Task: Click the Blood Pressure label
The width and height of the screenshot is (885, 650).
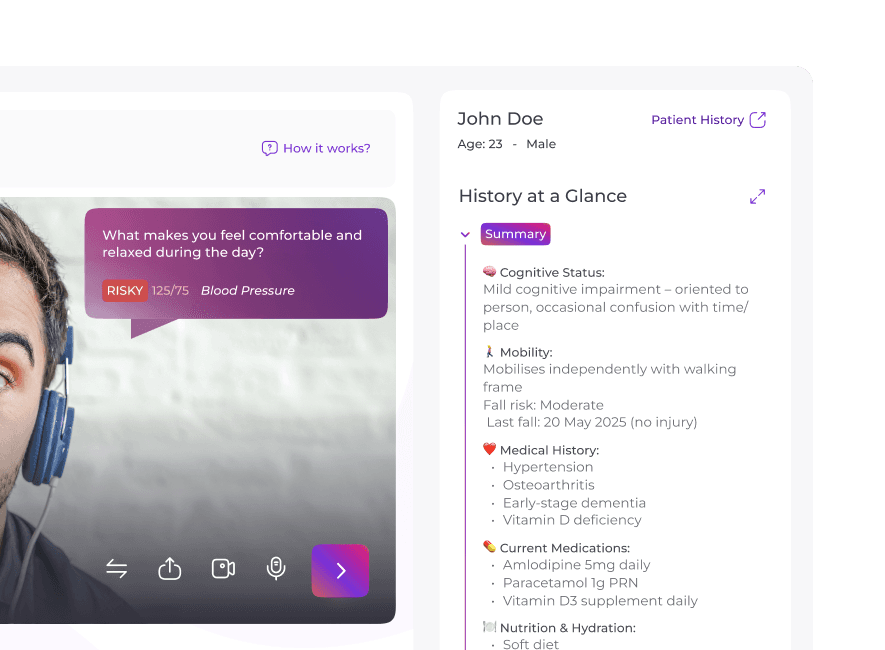Action: [248, 291]
